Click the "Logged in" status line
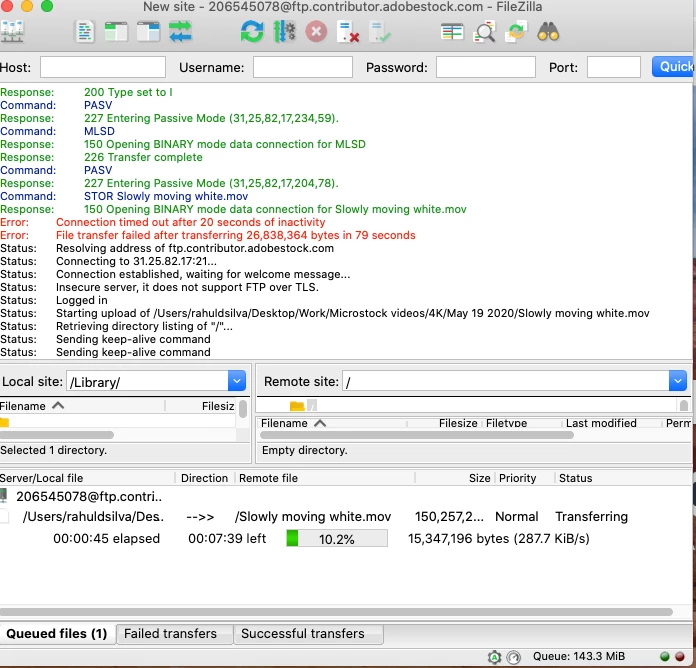 pyautogui.click(x=82, y=300)
